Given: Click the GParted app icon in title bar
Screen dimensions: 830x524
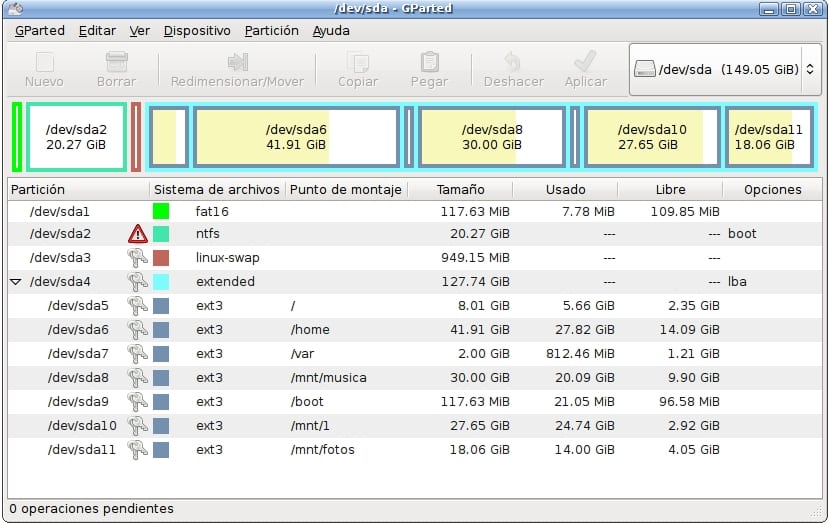Looking at the screenshot, I should pos(16,8).
